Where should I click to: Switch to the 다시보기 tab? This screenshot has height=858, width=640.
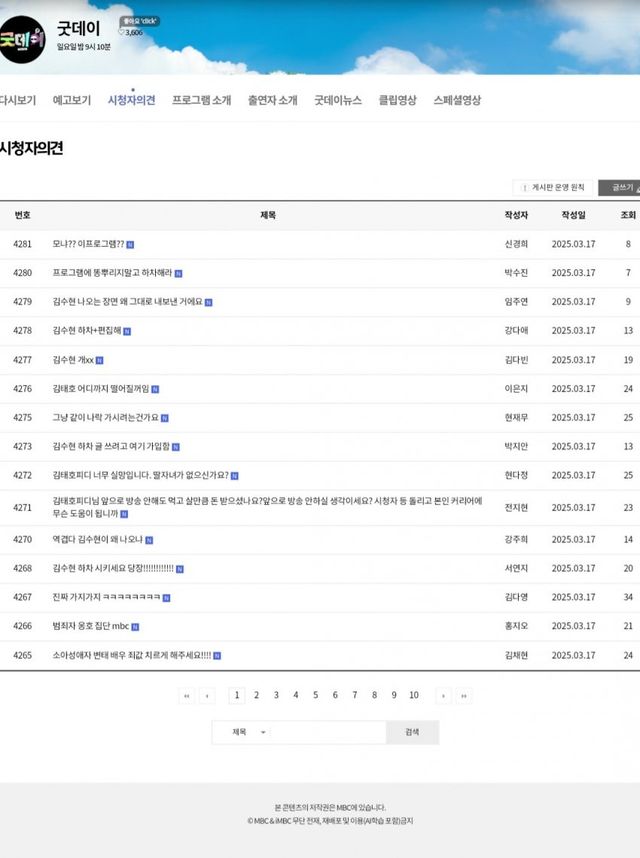(x=18, y=101)
